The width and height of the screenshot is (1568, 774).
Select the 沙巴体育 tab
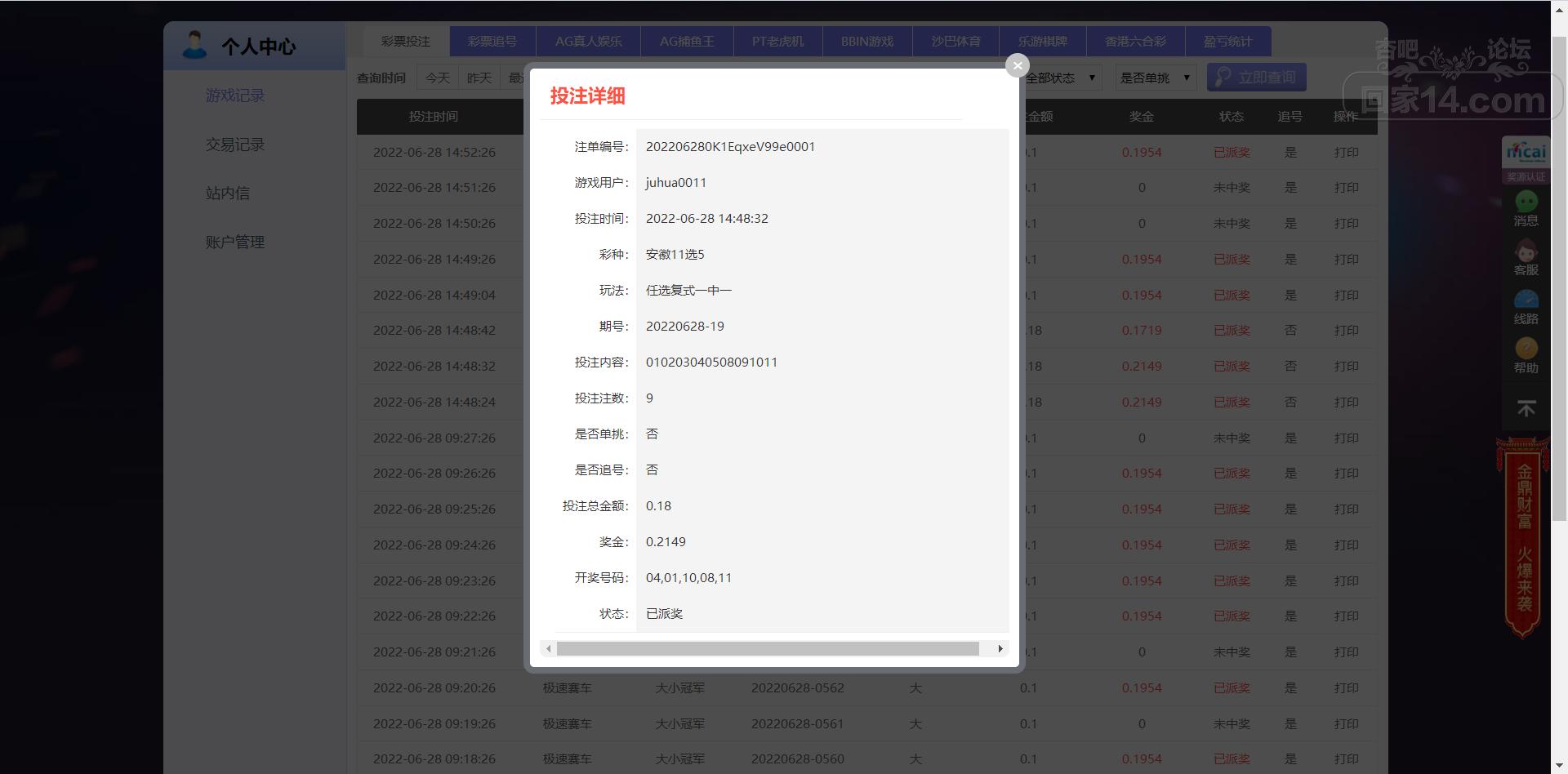[x=956, y=41]
